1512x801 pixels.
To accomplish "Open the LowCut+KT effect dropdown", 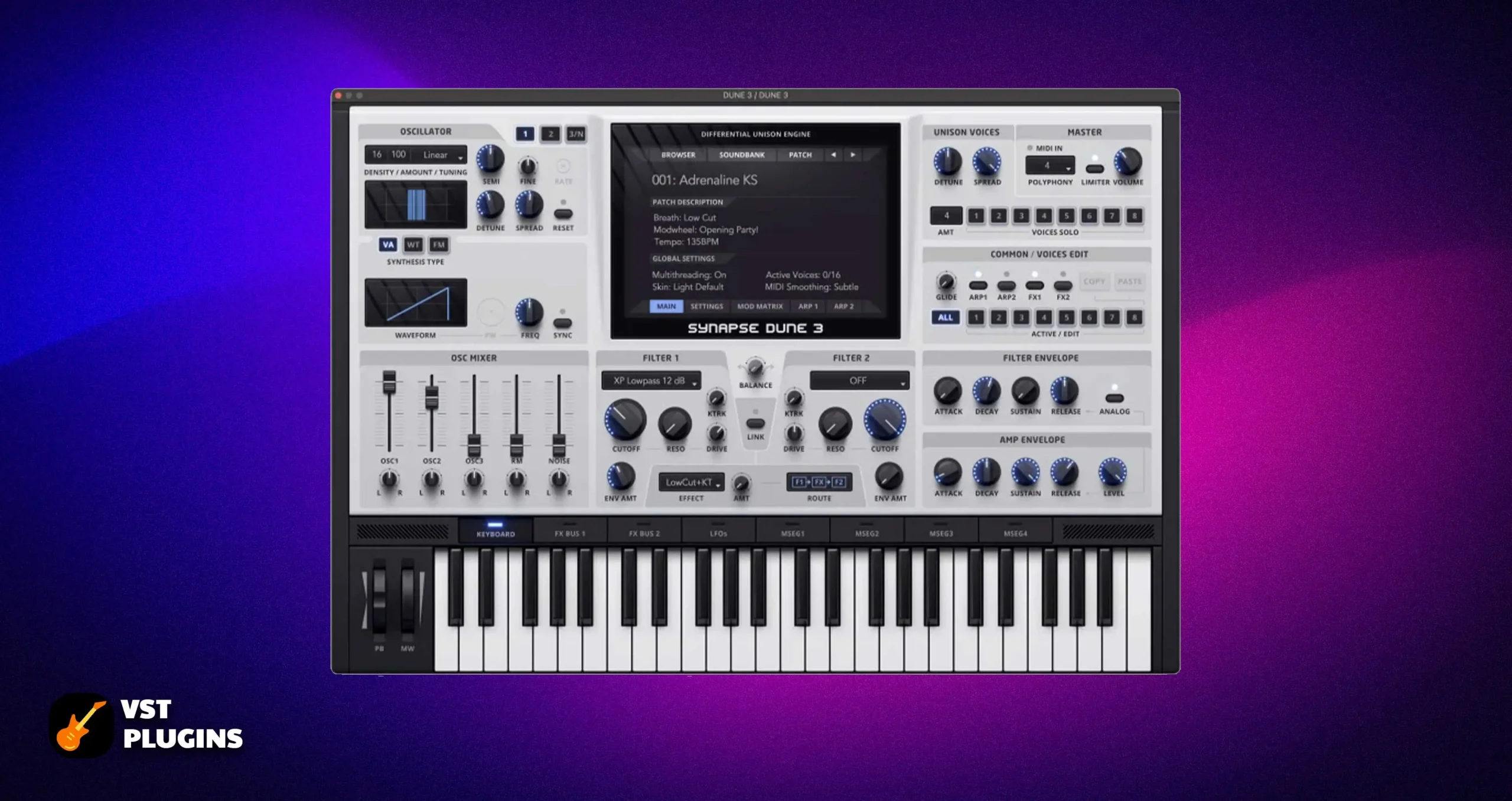I will 692,482.
